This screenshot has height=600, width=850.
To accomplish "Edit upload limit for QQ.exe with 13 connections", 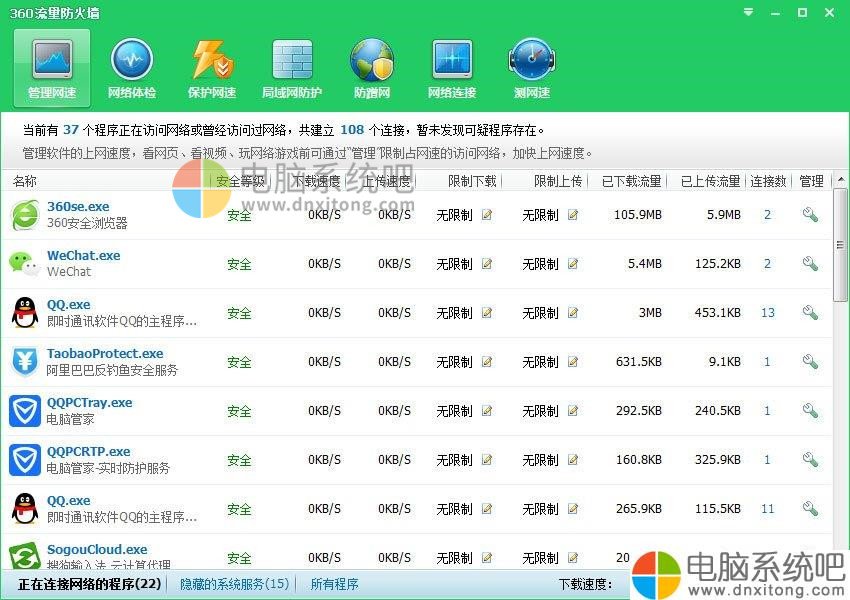I will coord(573,313).
